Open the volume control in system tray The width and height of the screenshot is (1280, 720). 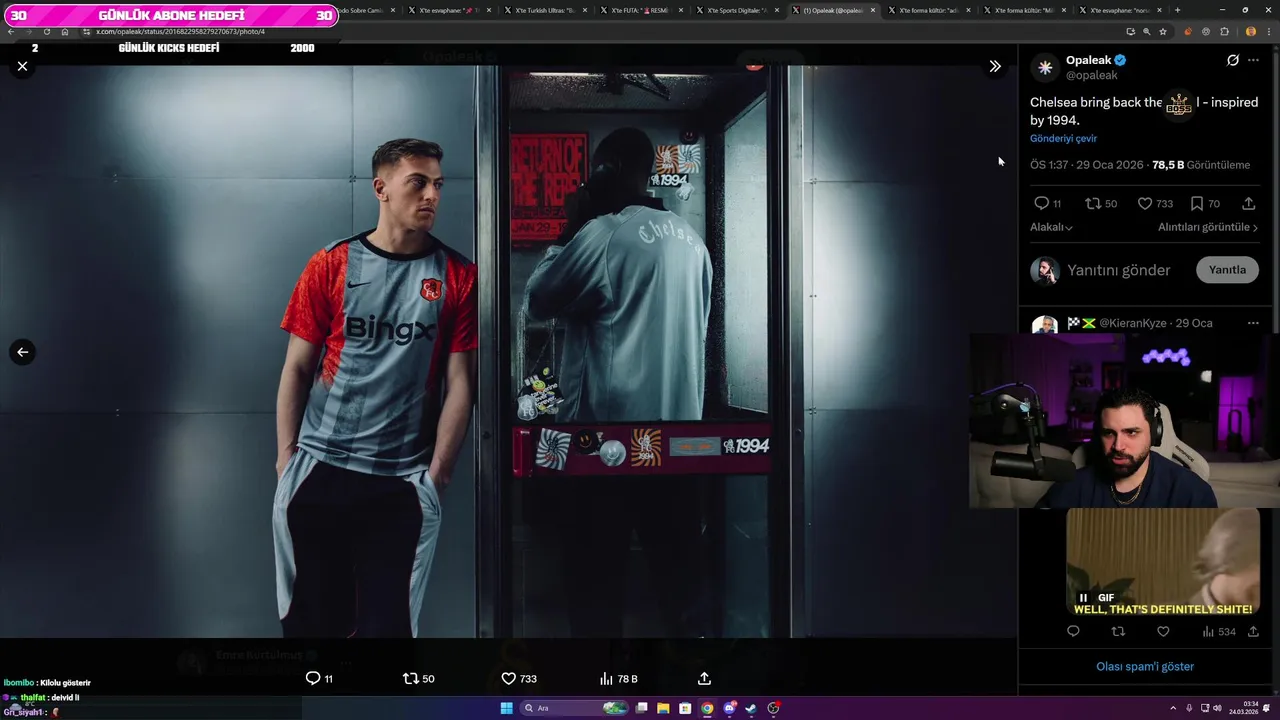point(1217,708)
